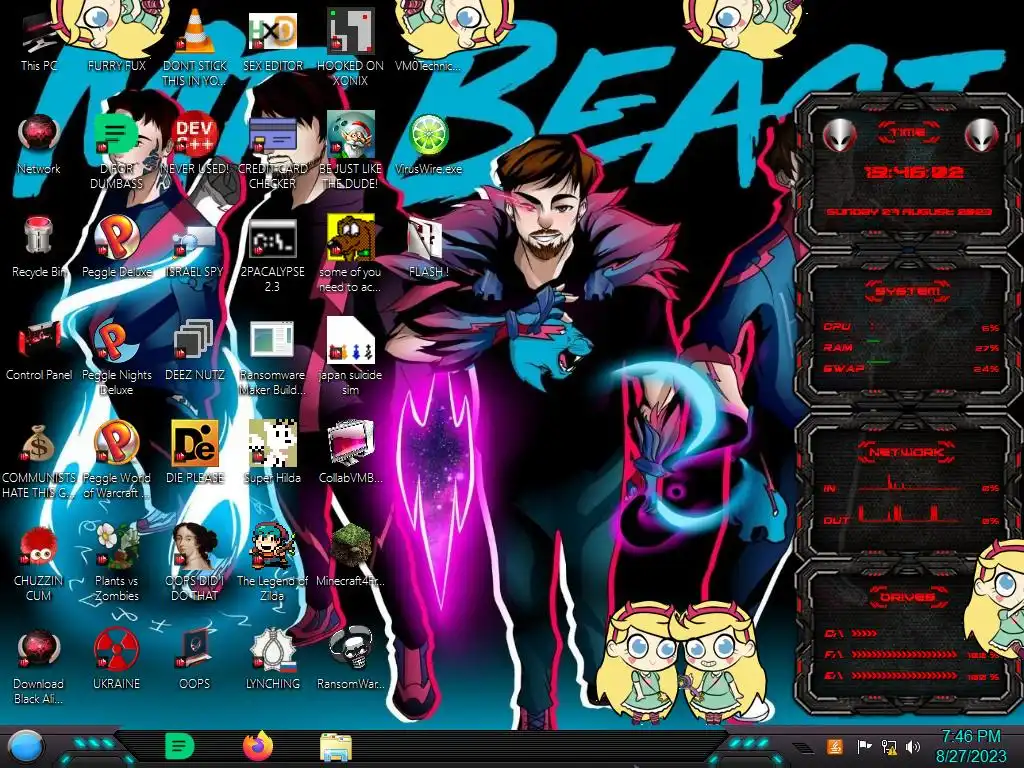Open the VirusWire.exe lime icon
Image resolution: width=1024 pixels, height=768 pixels.
[428, 136]
